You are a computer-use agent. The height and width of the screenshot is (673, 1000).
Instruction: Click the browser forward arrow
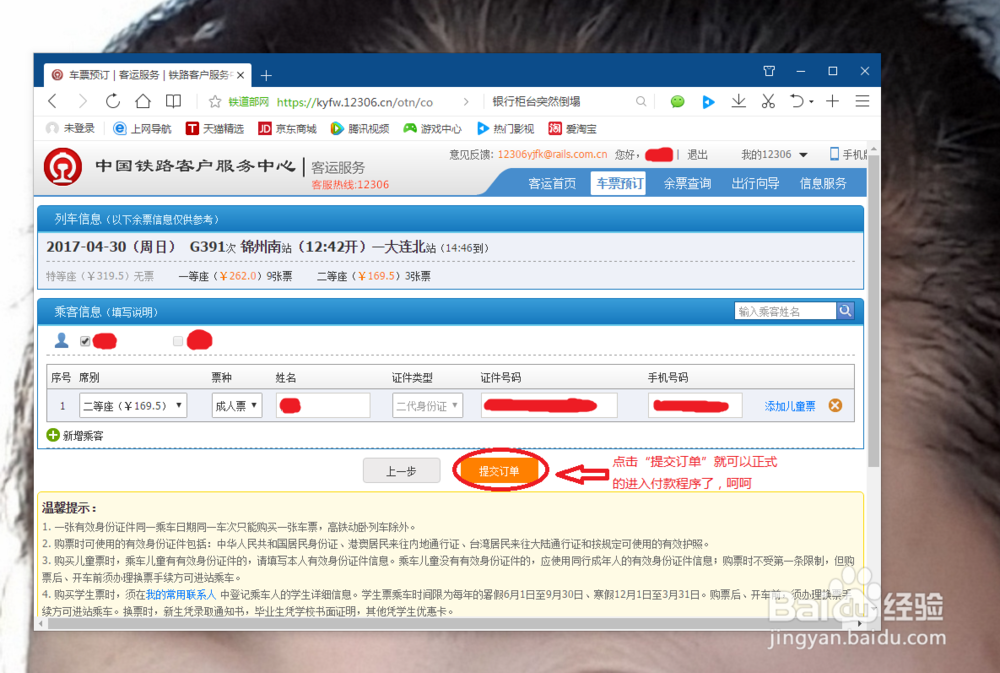tap(82, 101)
